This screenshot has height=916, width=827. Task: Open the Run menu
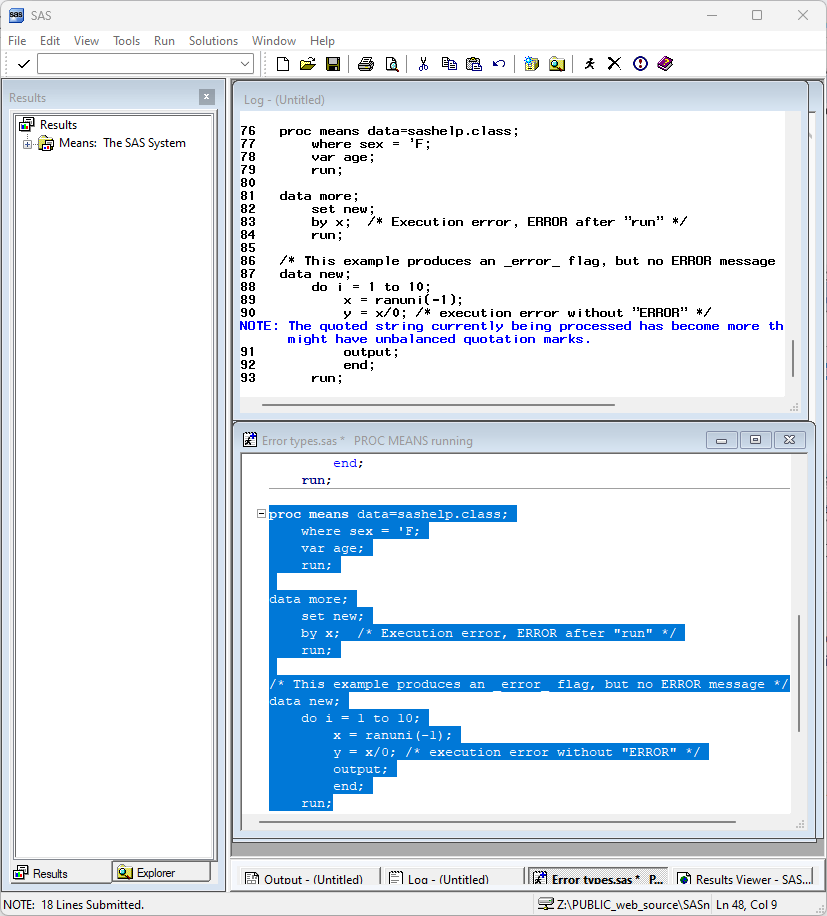tap(164, 41)
